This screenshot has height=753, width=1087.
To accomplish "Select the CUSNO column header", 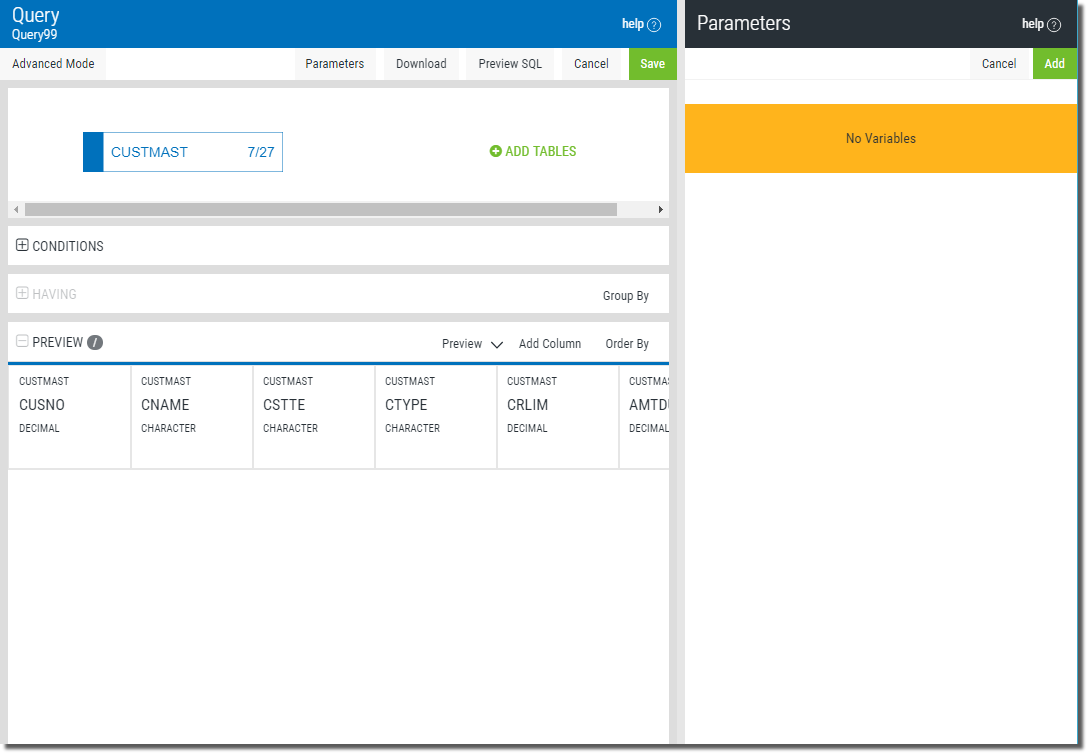I will tap(69, 417).
